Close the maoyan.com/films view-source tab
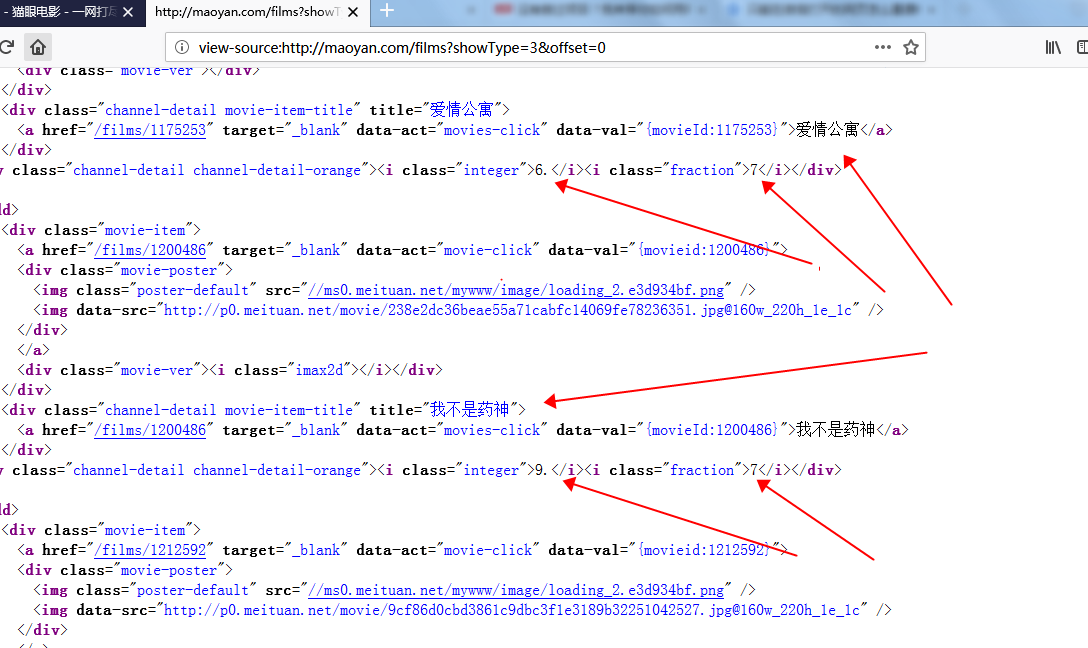The image size is (1088, 648). pos(353,12)
